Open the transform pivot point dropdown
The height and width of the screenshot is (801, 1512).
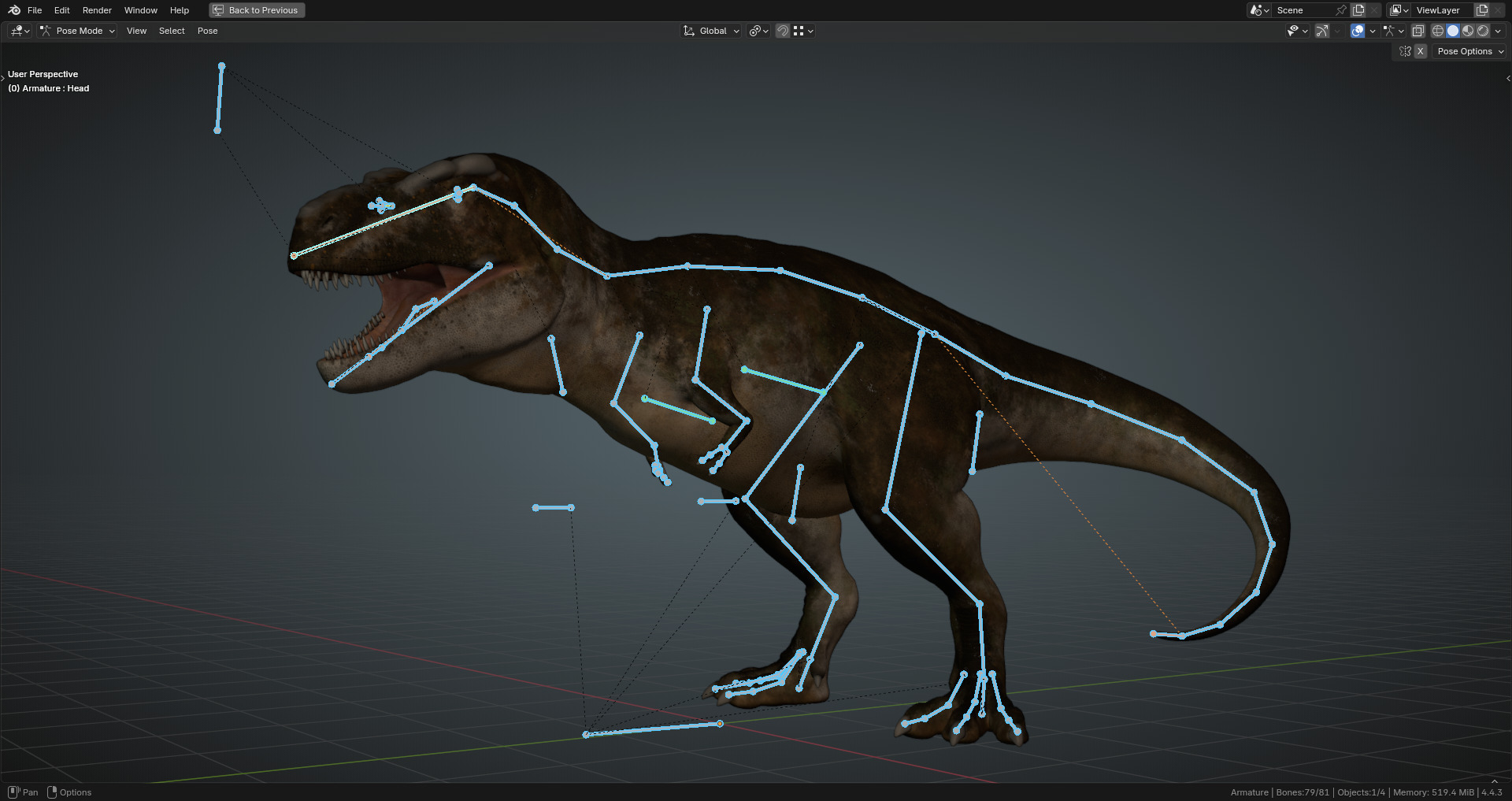[759, 31]
